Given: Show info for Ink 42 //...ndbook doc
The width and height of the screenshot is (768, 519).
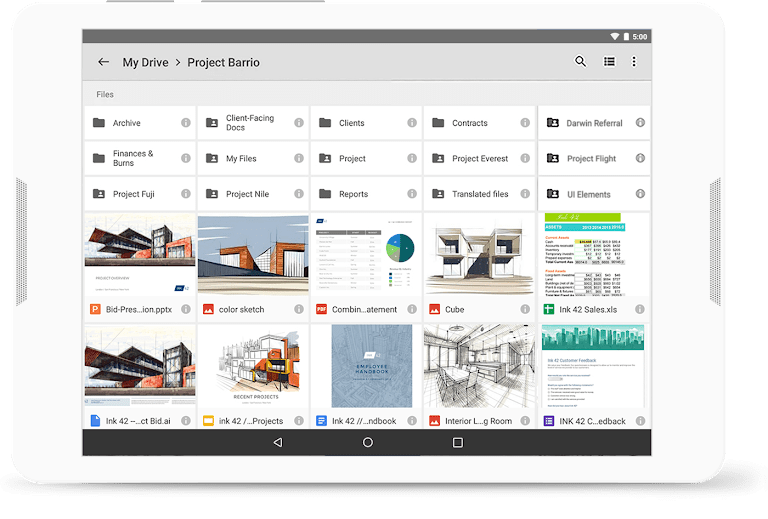Looking at the screenshot, I should tap(412, 421).
